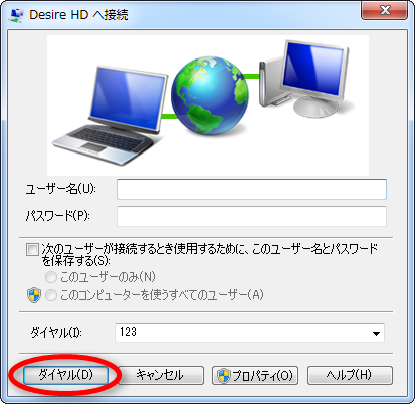The height and width of the screenshot is (404, 415).
Task: Open プロパティ(O) properties button
Action: coord(255,376)
